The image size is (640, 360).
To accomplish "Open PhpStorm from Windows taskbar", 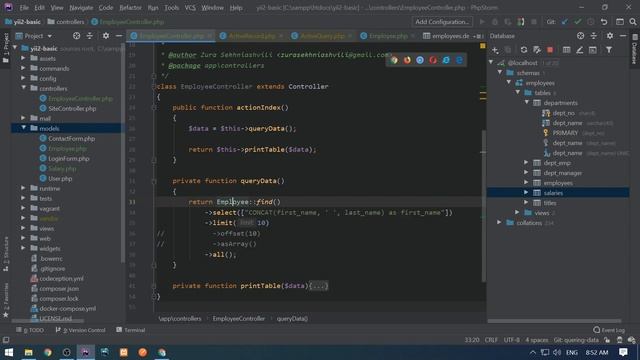I will [85, 352].
